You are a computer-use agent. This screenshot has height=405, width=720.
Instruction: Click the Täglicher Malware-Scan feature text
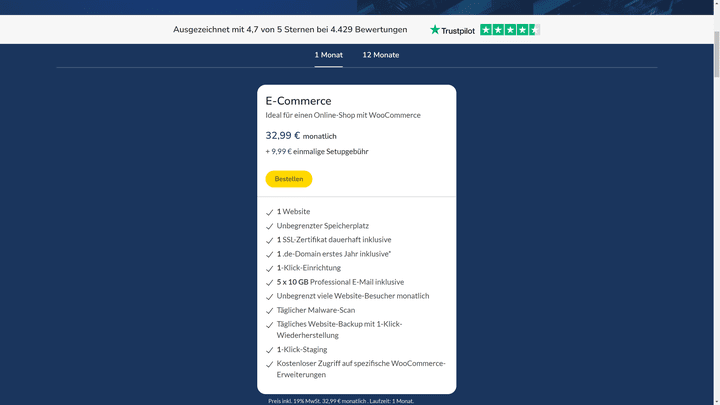(316, 310)
